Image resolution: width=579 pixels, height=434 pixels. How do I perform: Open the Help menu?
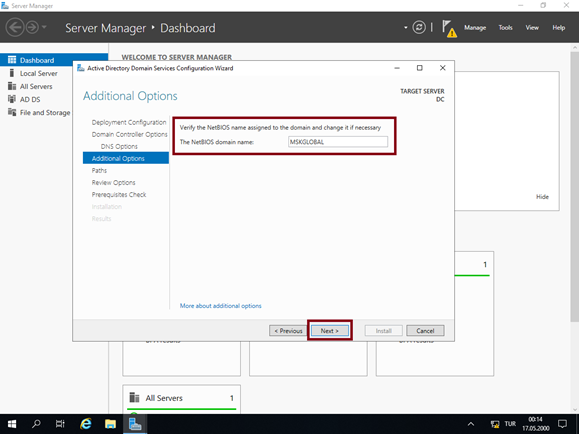pos(559,28)
